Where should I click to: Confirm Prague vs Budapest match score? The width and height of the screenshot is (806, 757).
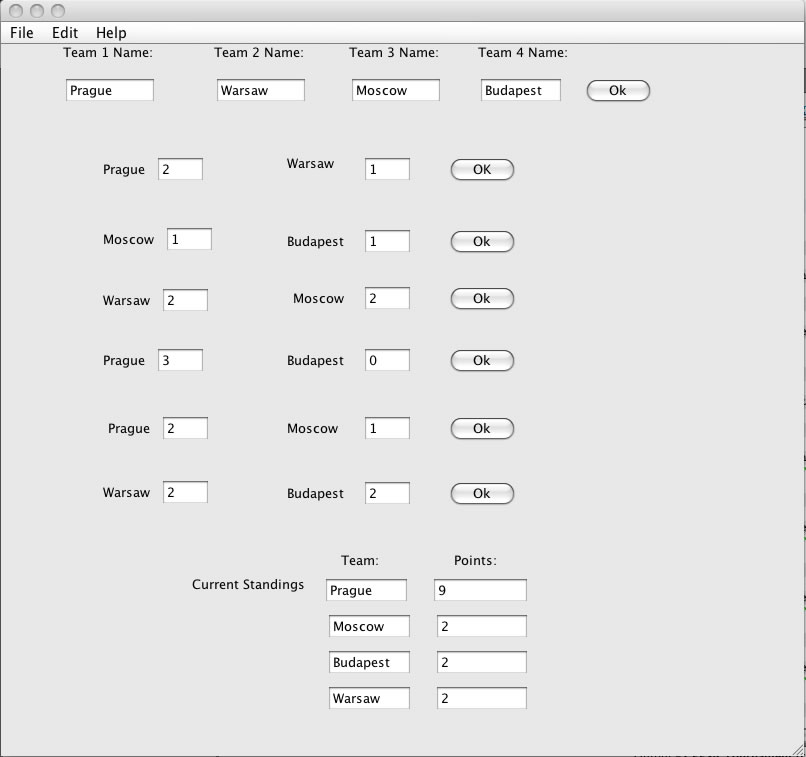[x=482, y=361]
